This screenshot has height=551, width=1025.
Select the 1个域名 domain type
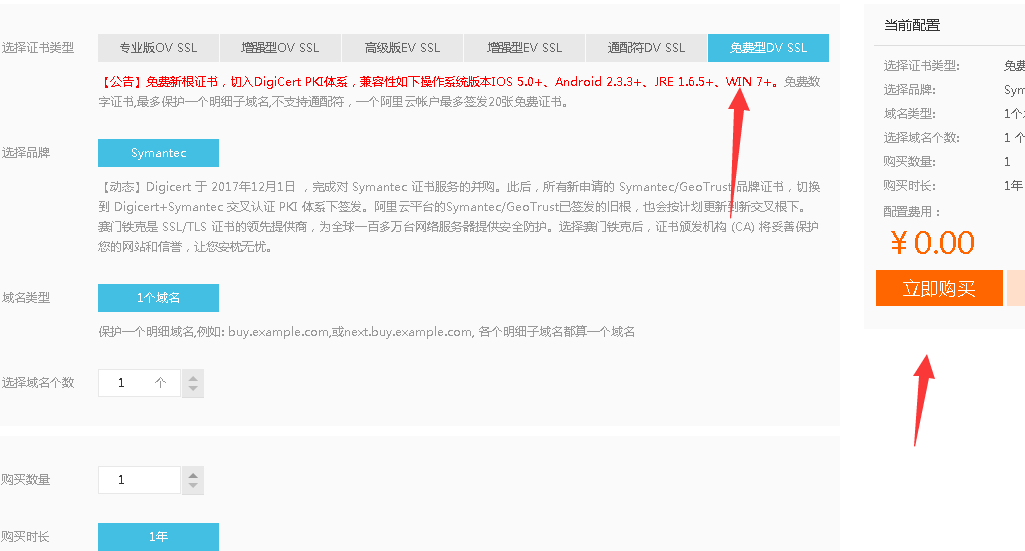[158, 298]
